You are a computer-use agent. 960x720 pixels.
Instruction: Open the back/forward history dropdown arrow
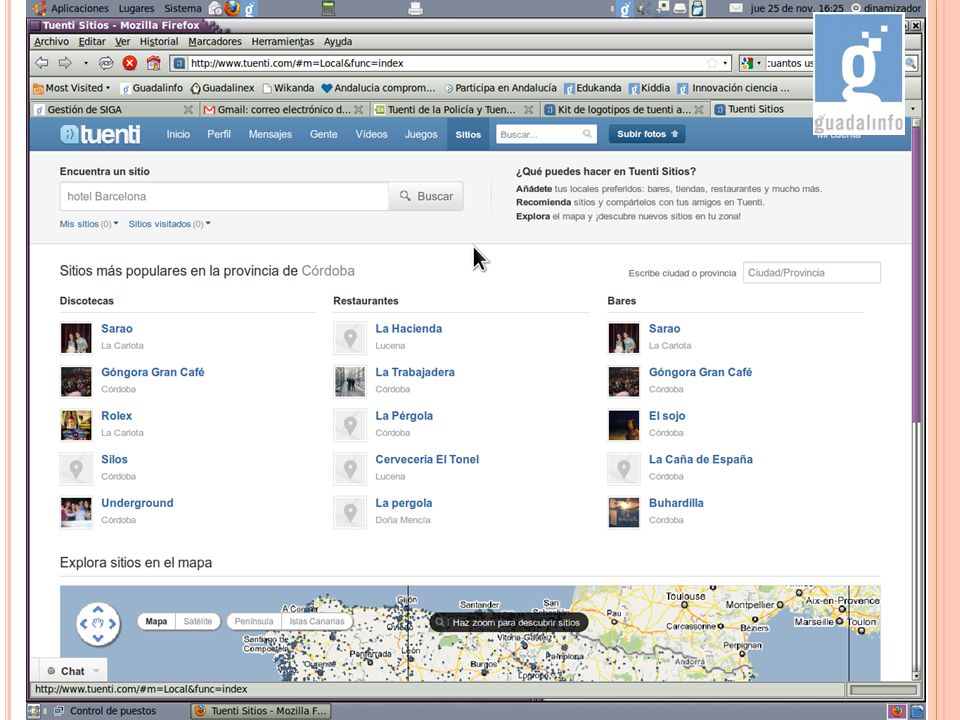[x=86, y=63]
